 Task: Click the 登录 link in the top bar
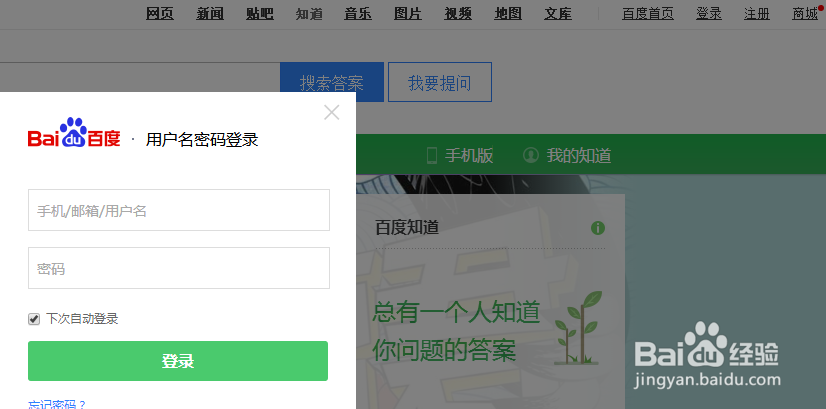709,14
